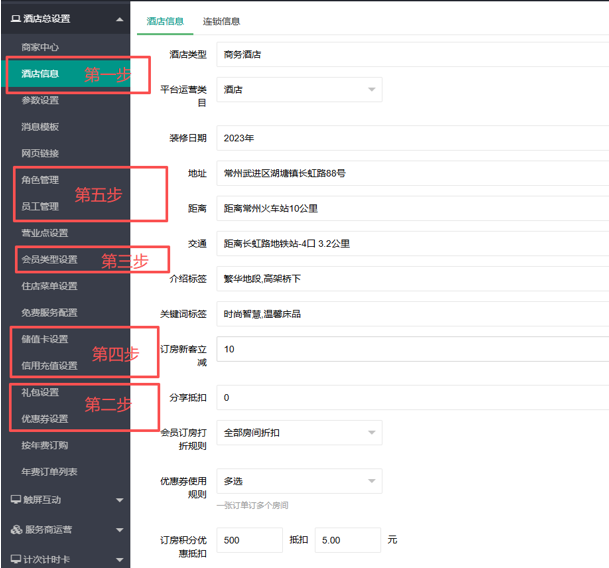The width and height of the screenshot is (609, 568).
Task: Click the icon beside 服务商运营
Action: [16, 529]
